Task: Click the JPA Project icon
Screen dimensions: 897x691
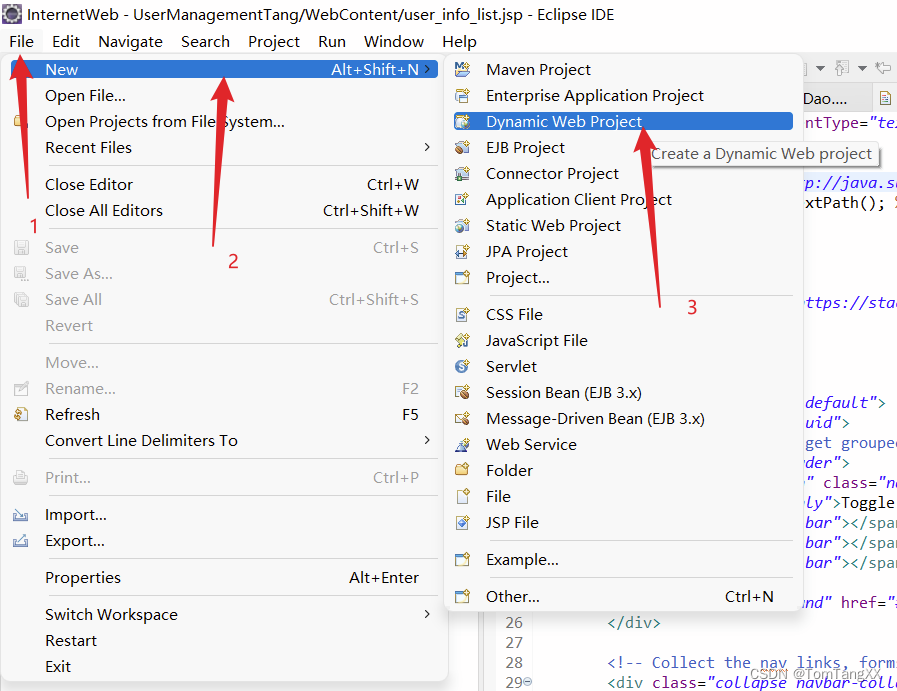Action: click(462, 251)
